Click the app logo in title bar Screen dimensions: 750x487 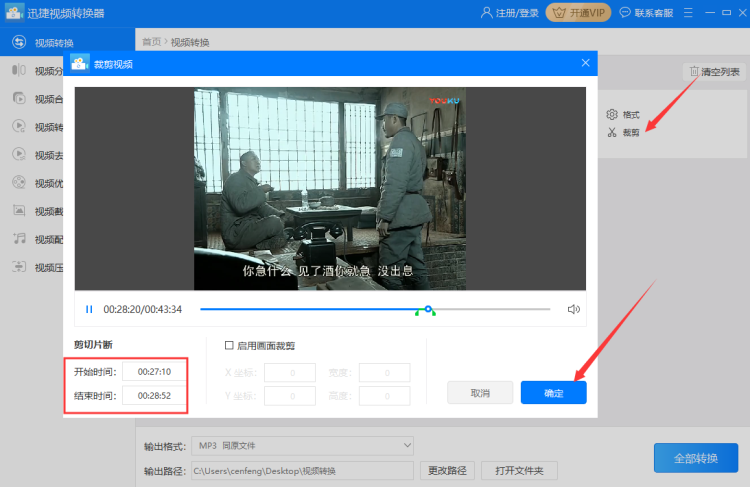[14, 12]
